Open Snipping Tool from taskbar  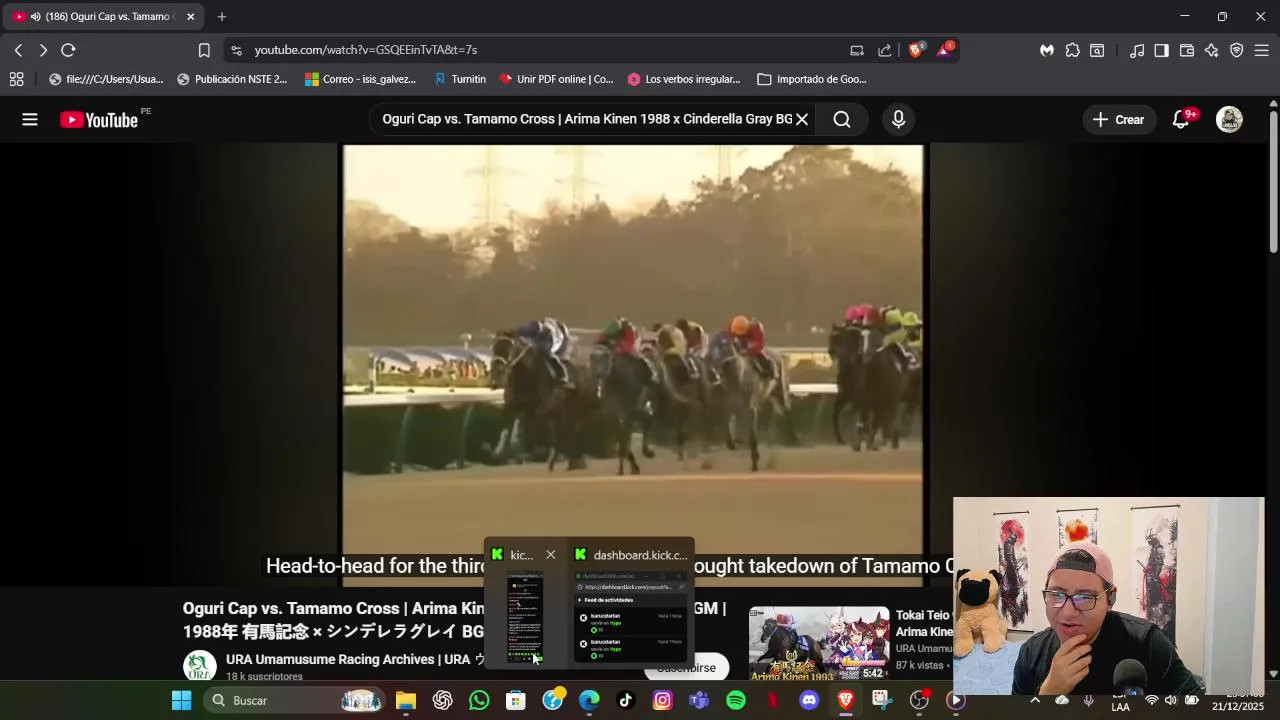[x=881, y=700]
